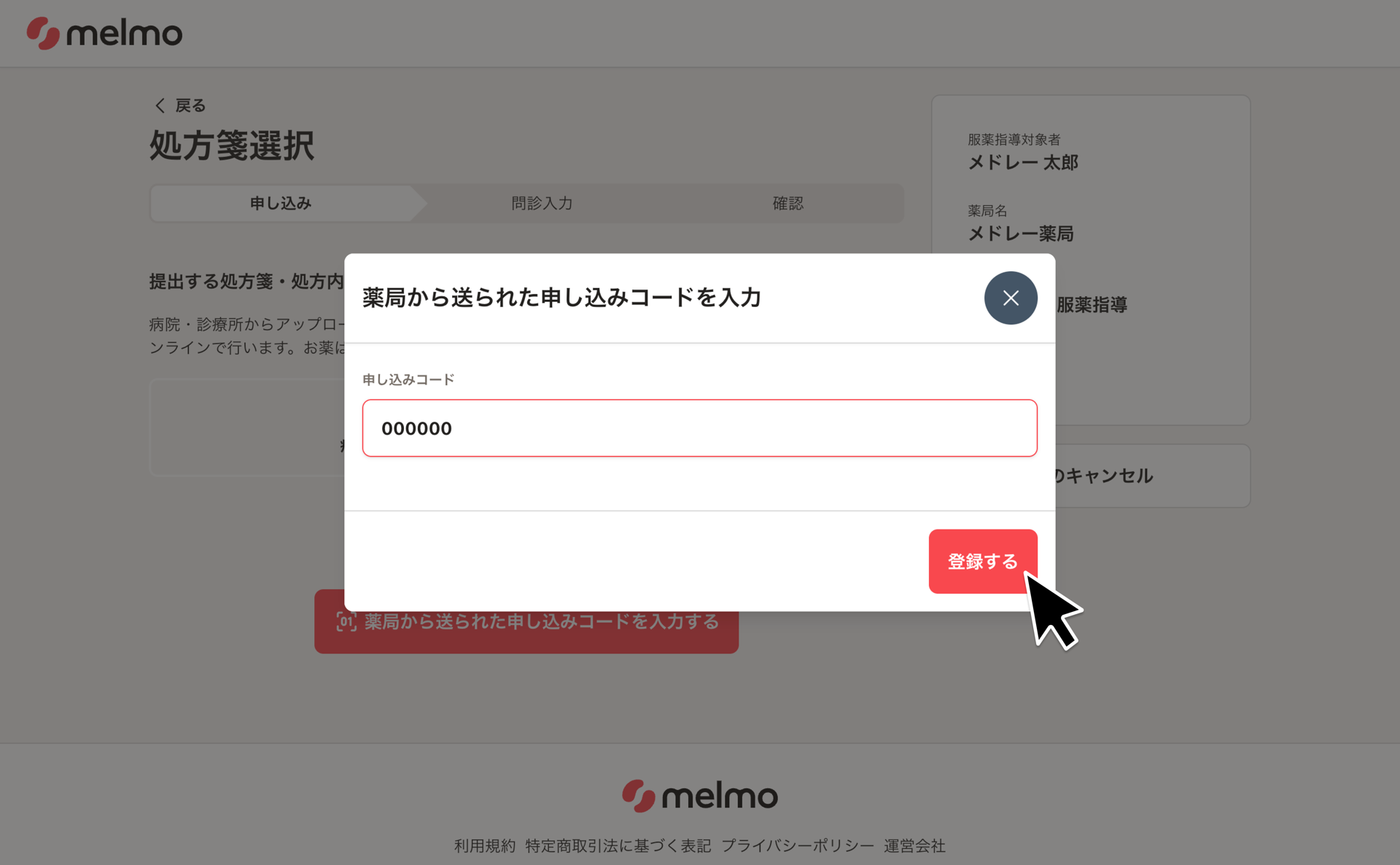
Task: Click the dialog title 薬局から送られた申し込みコードを入力
Action: [561, 298]
